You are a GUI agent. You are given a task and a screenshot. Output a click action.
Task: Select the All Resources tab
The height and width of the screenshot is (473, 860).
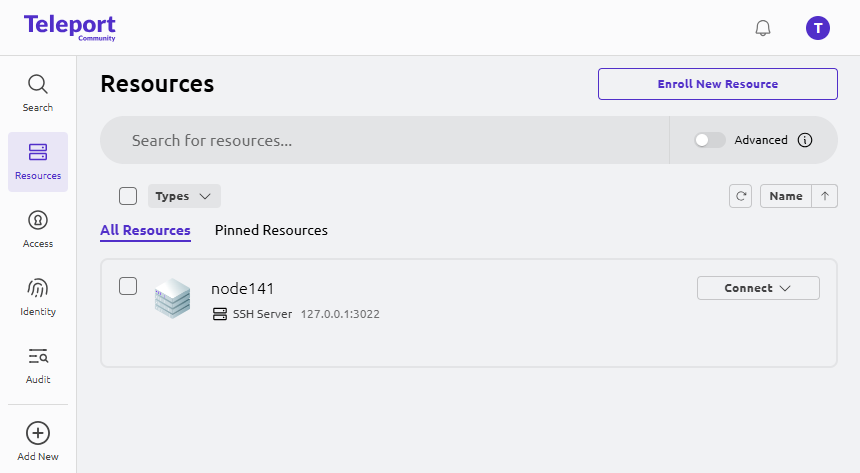point(145,230)
